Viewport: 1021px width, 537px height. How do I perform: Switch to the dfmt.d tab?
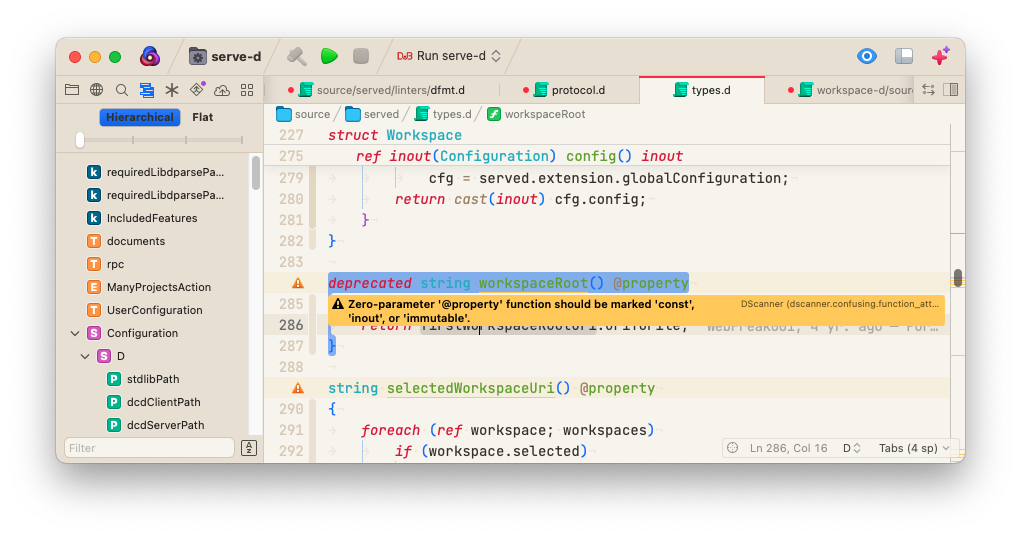(381, 90)
